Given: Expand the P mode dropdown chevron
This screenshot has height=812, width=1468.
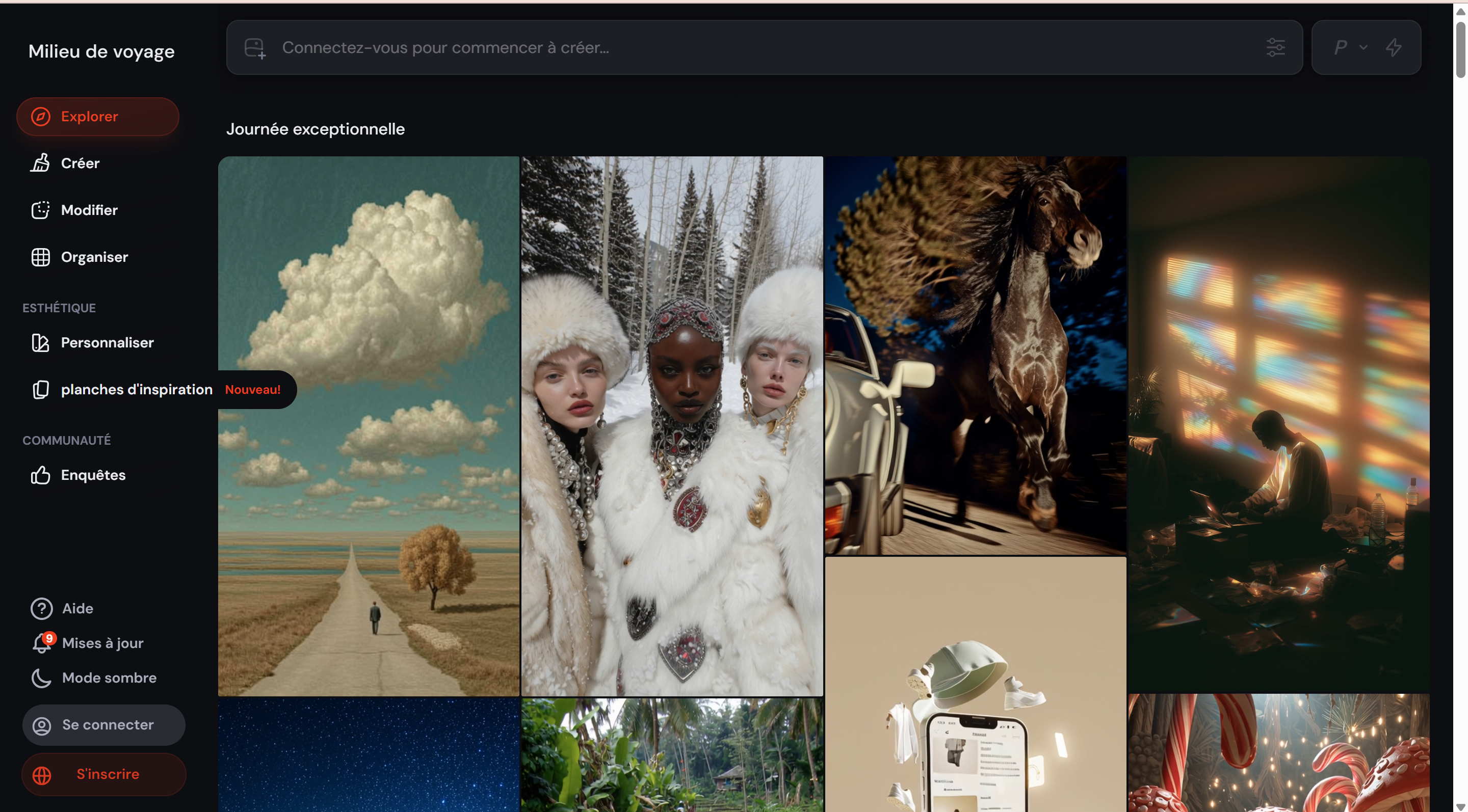Looking at the screenshot, I should [1363, 47].
